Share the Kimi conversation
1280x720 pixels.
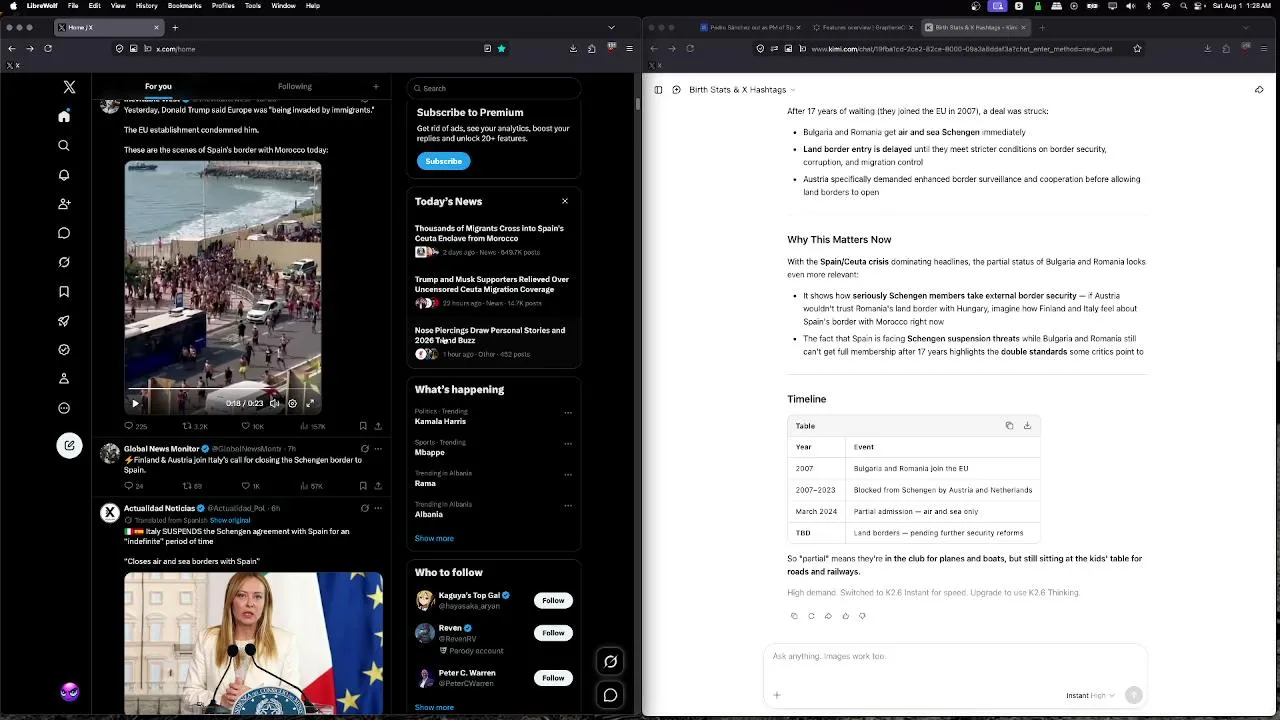(1259, 90)
